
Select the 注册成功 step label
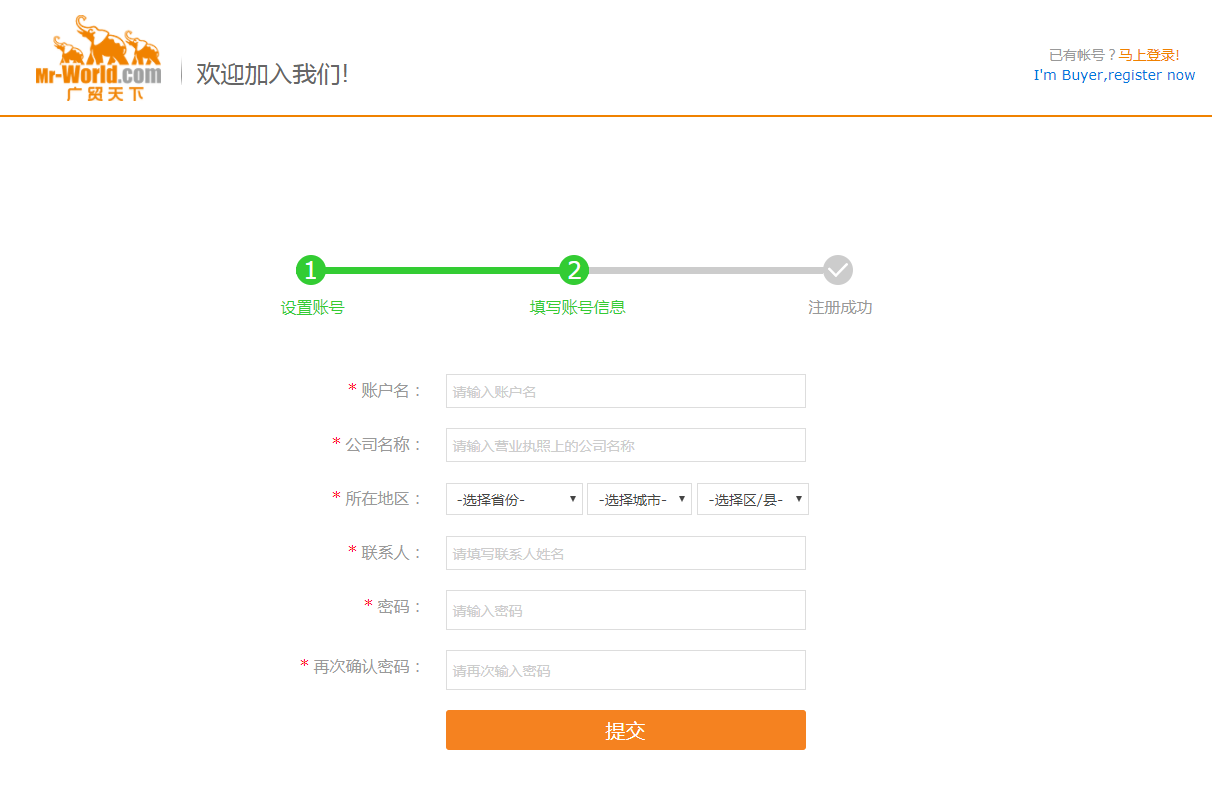pos(840,308)
